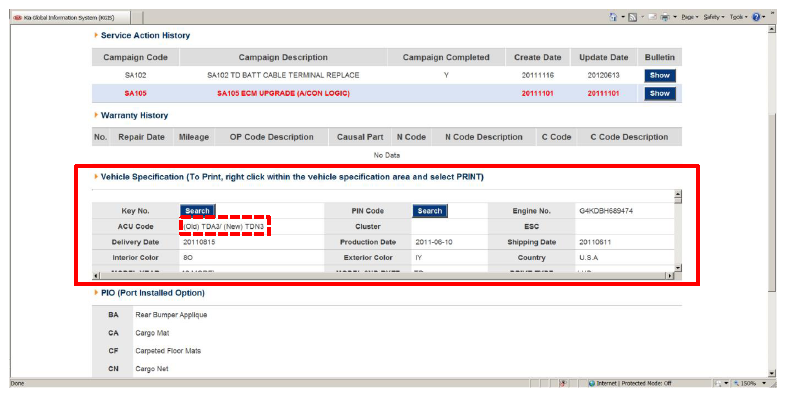This screenshot has height=397, width=786.
Task: Select the SA102 campaign code cell
Action: [x=135, y=75]
